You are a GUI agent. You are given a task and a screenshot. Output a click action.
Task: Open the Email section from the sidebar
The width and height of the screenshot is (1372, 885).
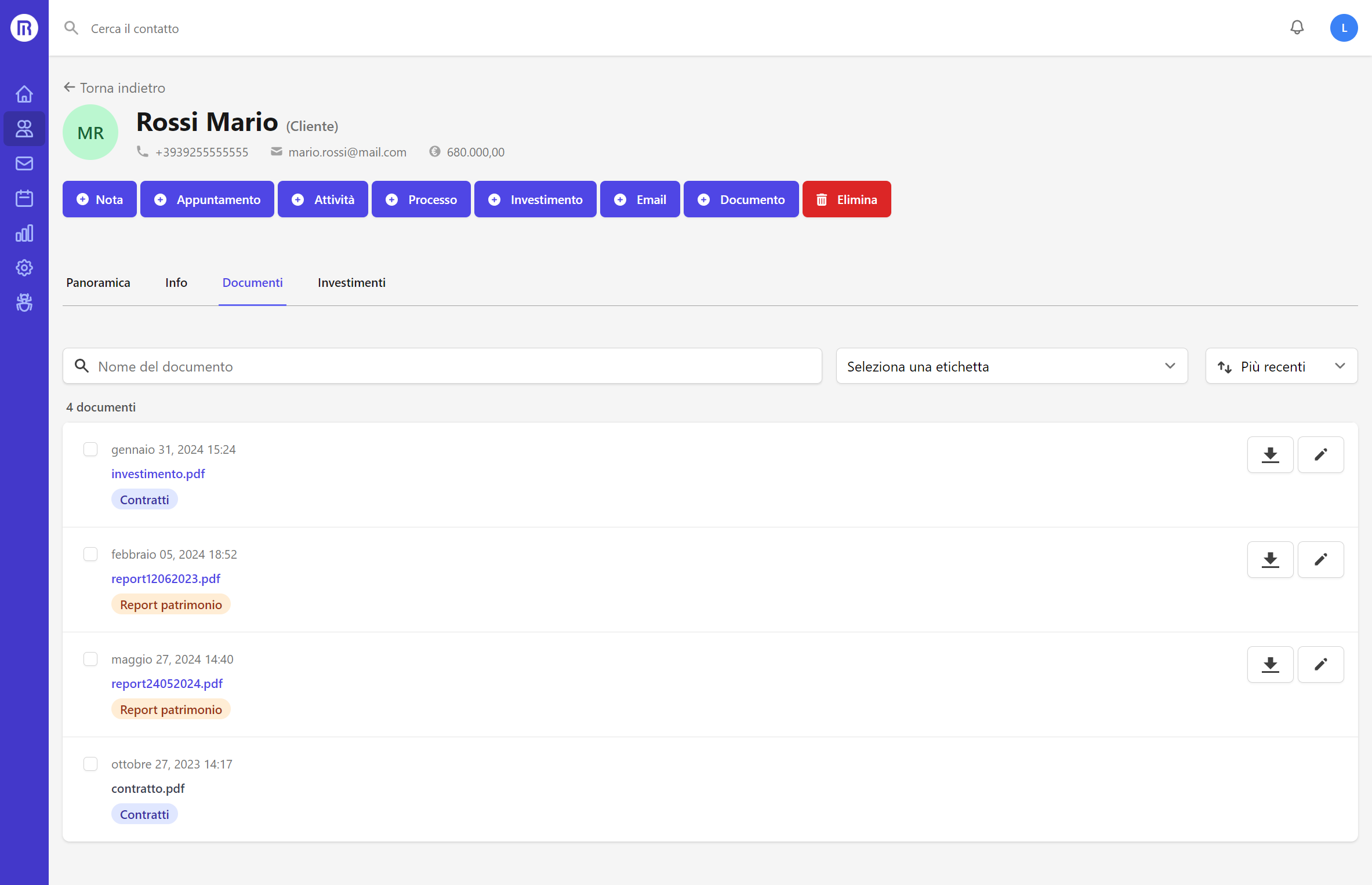coord(24,163)
